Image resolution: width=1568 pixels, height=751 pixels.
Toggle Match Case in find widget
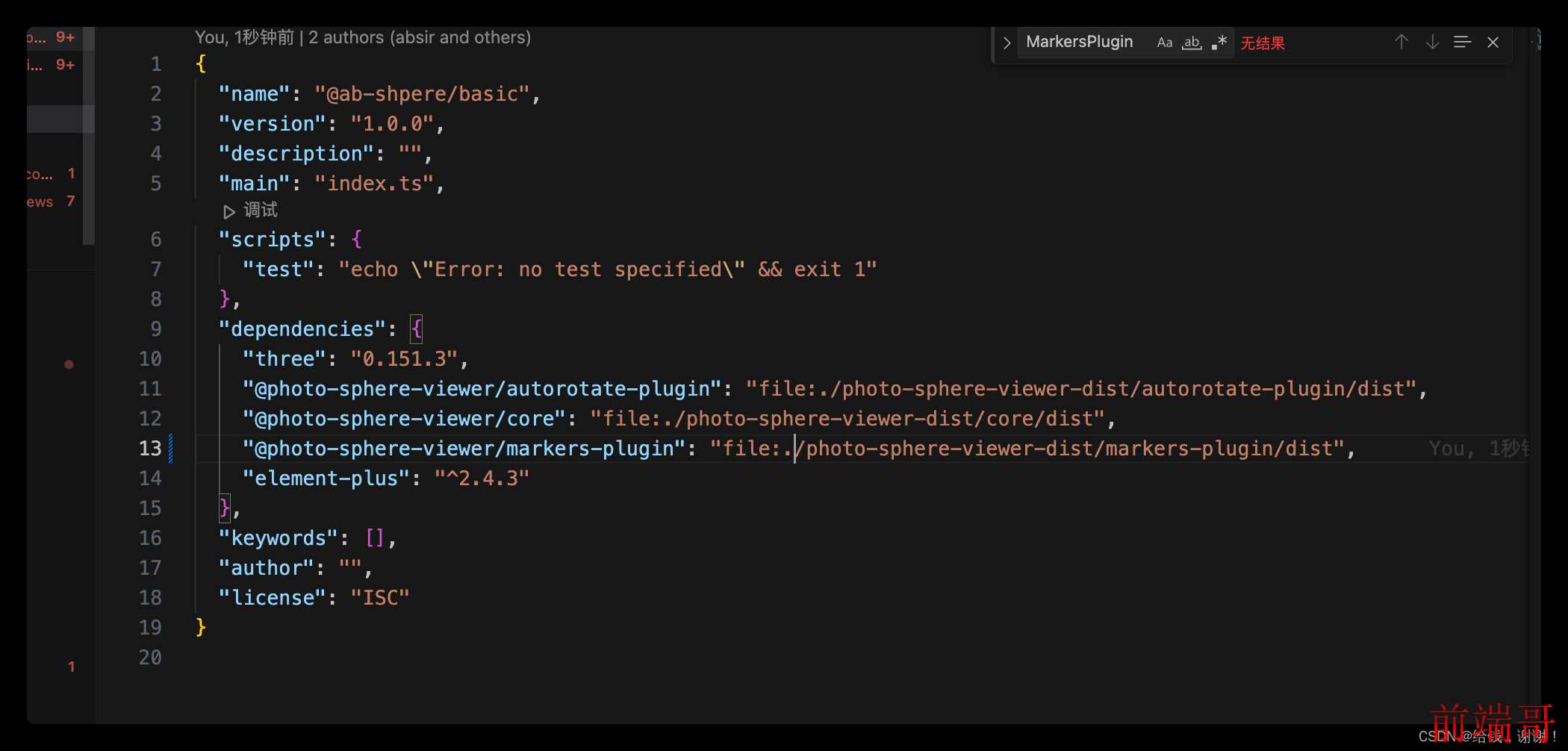point(1164,43)
